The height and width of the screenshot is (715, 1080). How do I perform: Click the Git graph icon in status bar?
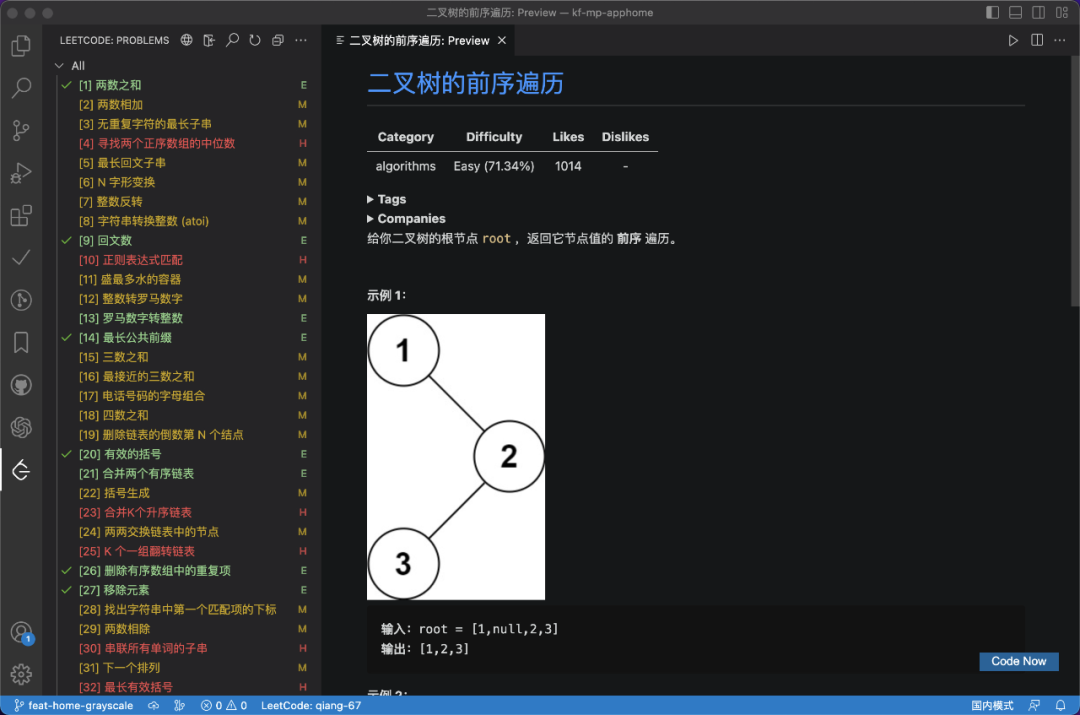point(179,705)
